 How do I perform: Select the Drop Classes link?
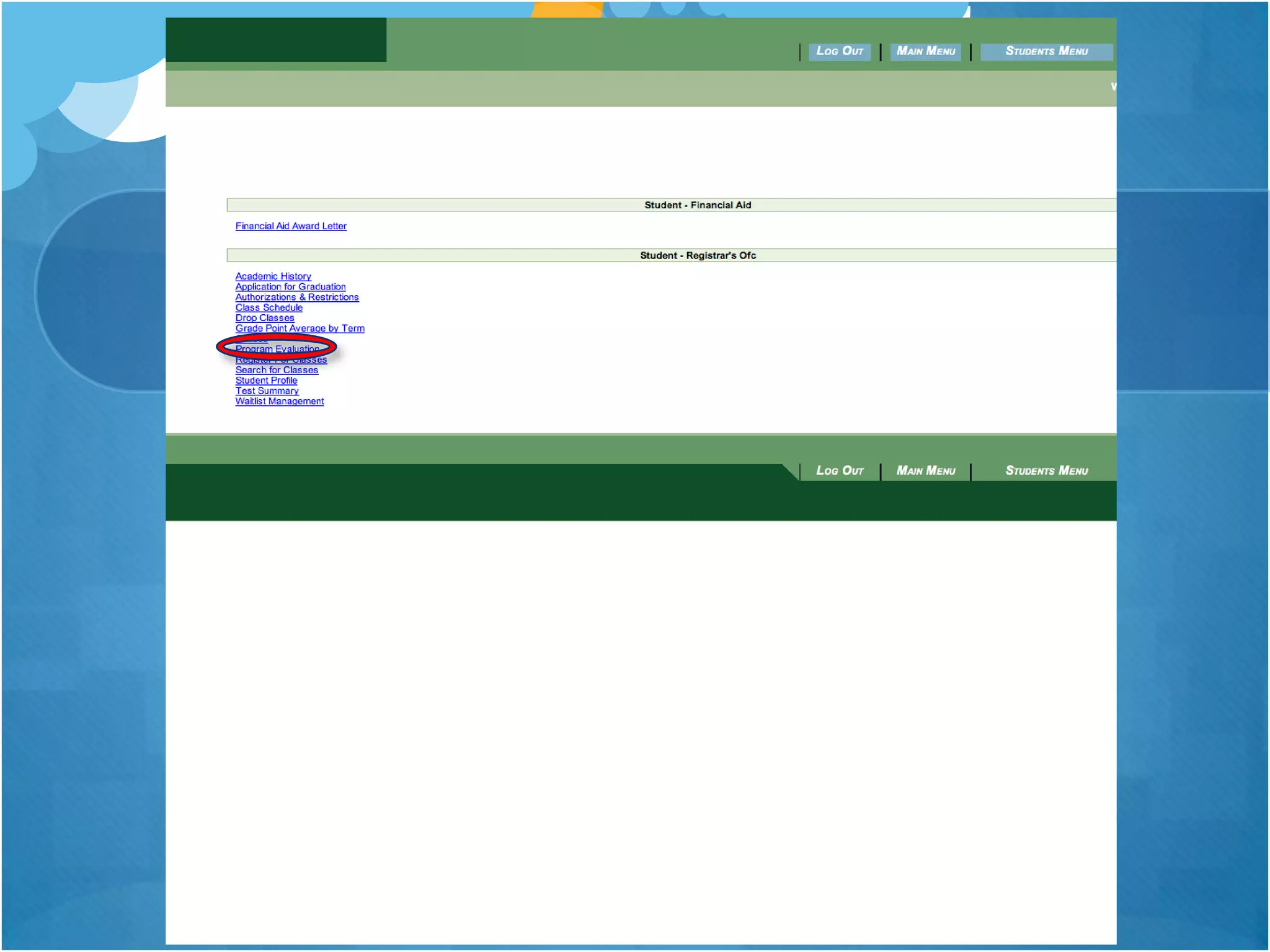264,318
